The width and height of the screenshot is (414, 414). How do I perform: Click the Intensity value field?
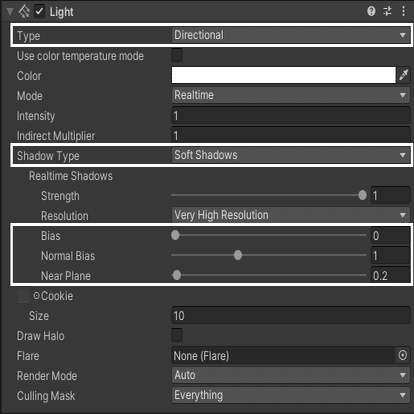pyautogui.click(x=291, y=115)
